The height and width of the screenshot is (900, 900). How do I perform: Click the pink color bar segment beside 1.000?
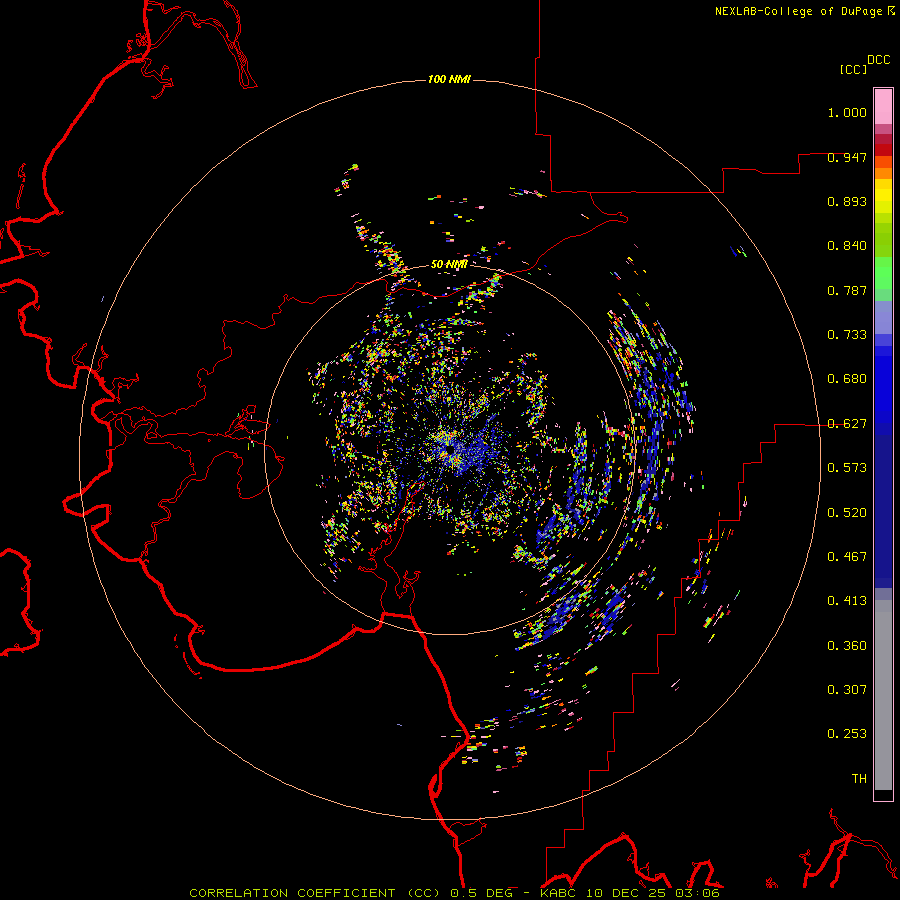(x=883, y=107)
